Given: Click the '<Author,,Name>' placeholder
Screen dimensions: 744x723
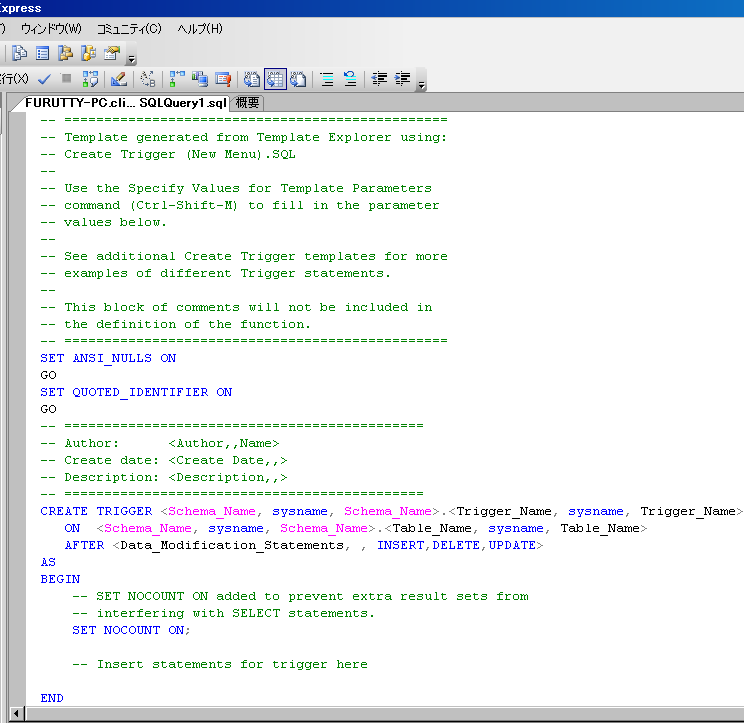Looking at the screenshot, I should coord(224,443).
